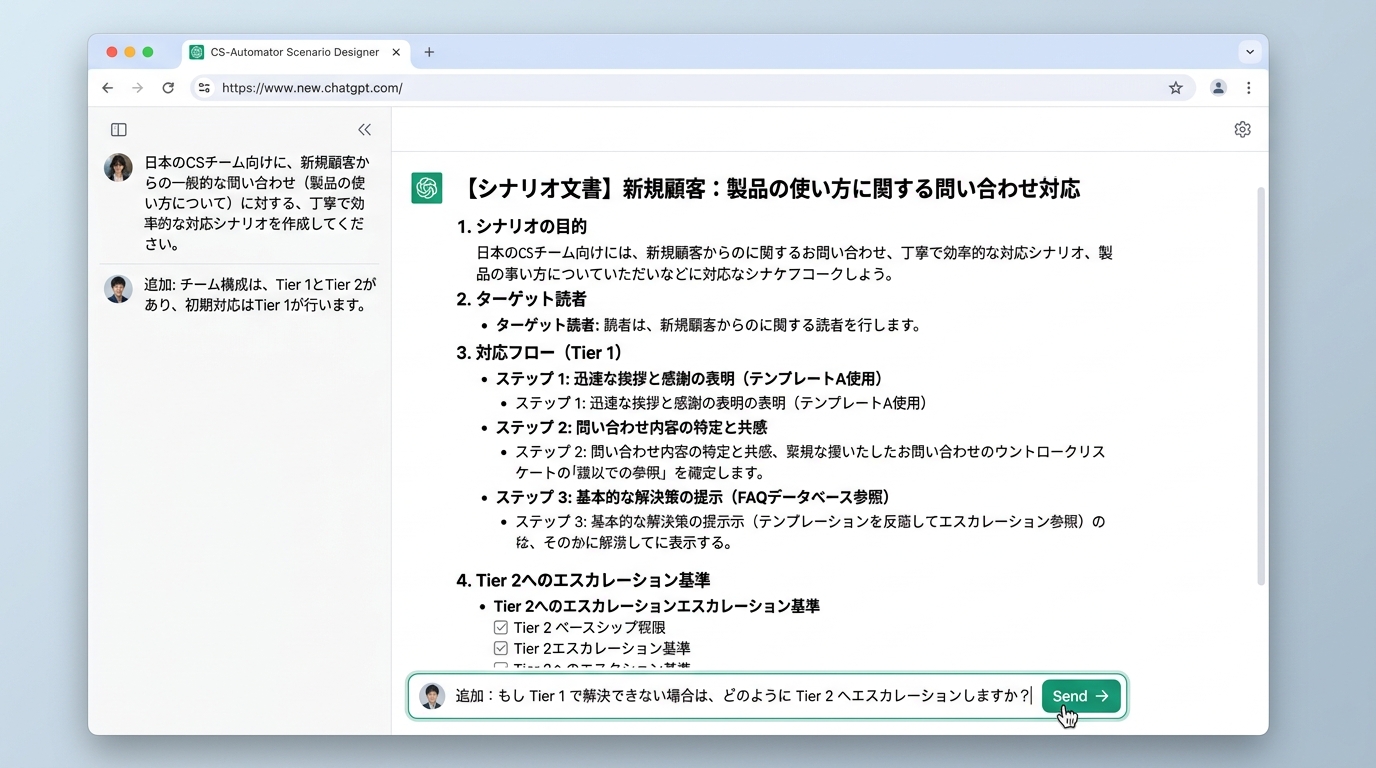The width and height of the screenshot is (1376, 768).
Task: Click the ChatGPT logo beside the scenario title
Action: tap(427, 188)
